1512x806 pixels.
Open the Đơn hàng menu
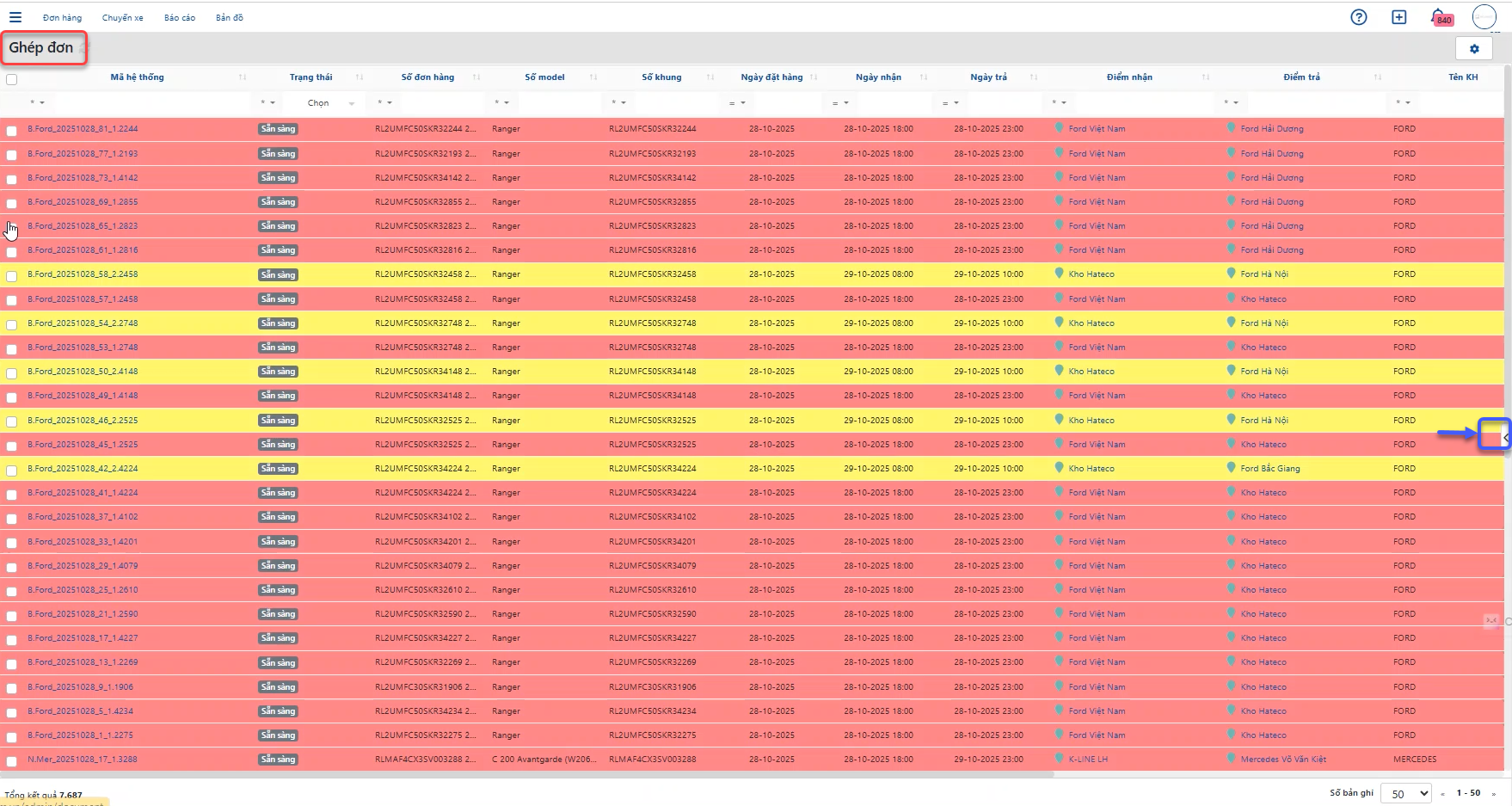point(62,18)
